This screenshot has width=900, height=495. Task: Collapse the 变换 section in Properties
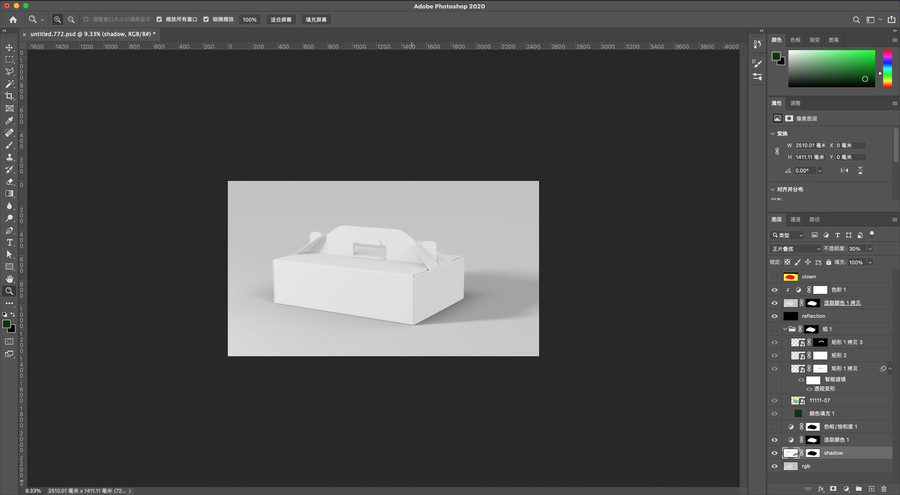[x=773, y=134]
